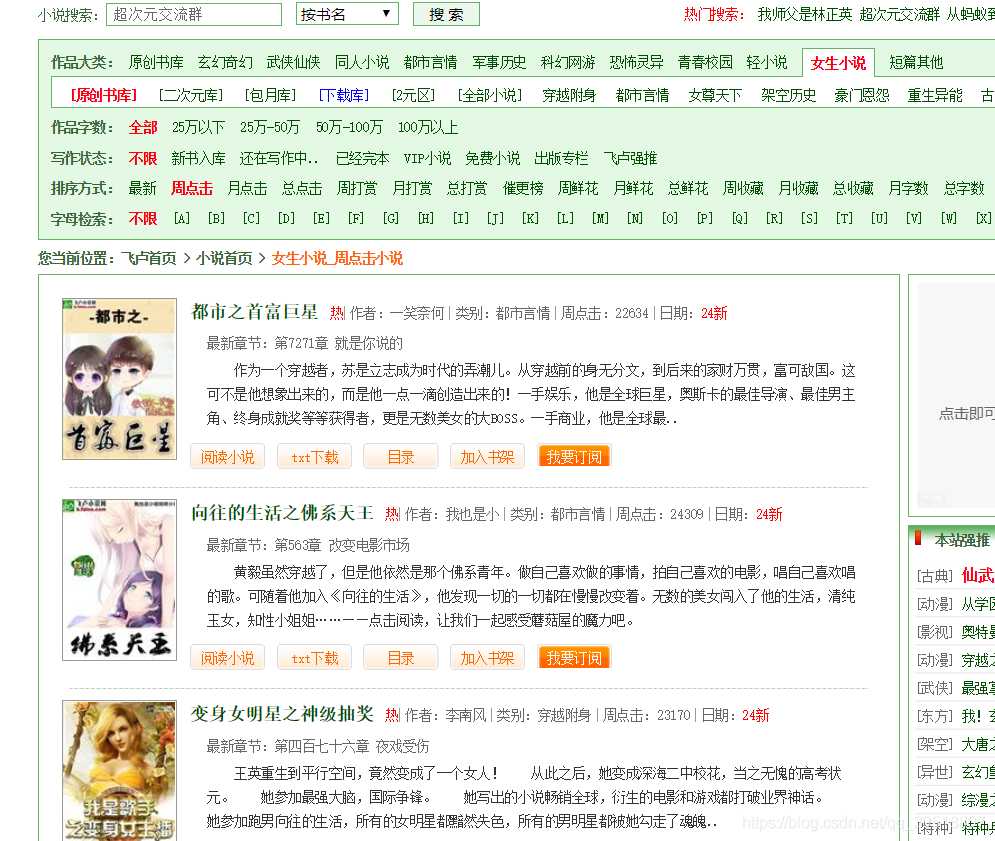995x841 pixels.
Task: Click 加入书架 for 佛系天王
Action: click(487, 658)
